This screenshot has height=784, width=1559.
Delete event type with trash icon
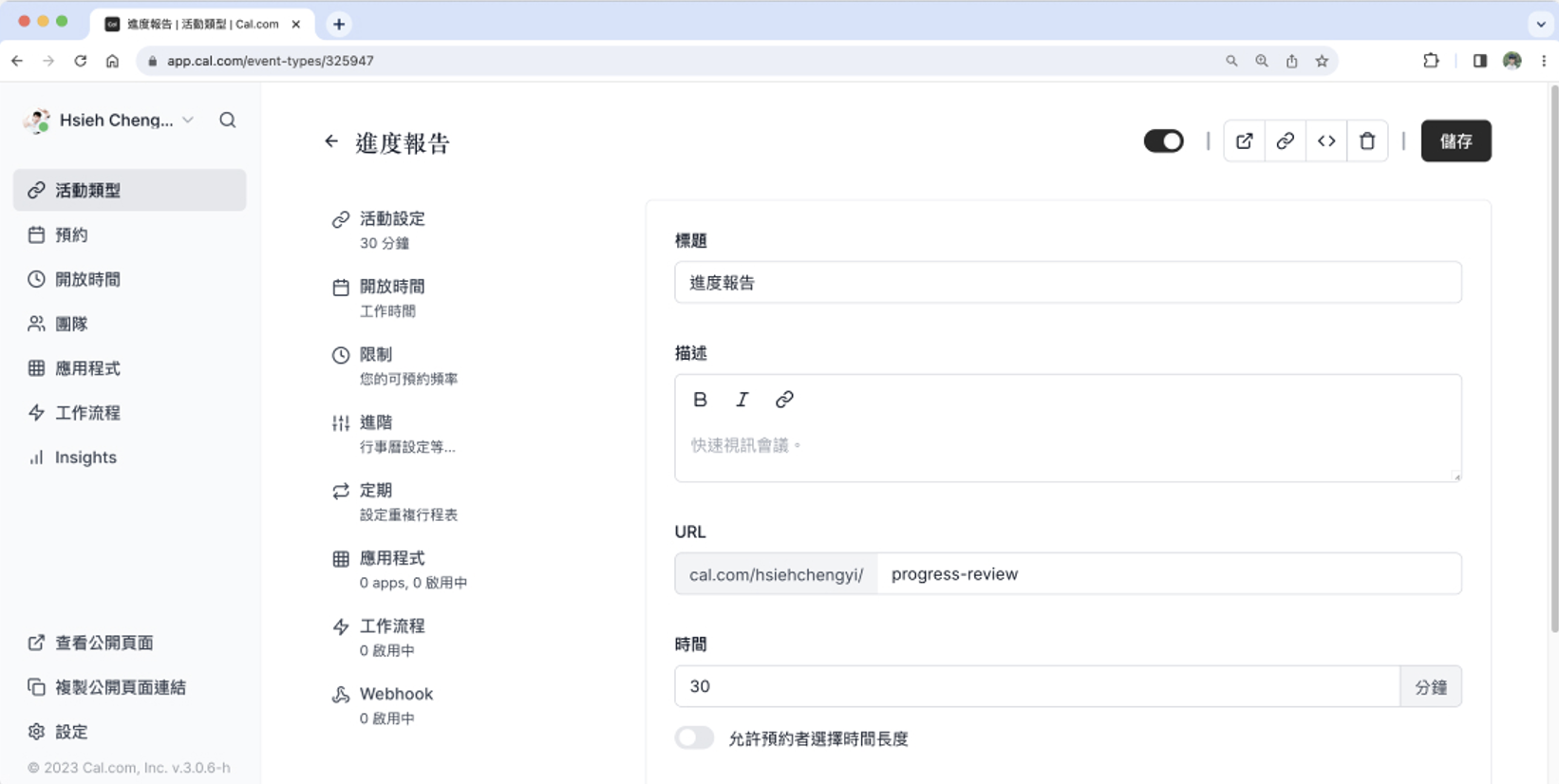(x=1367, y=141)
